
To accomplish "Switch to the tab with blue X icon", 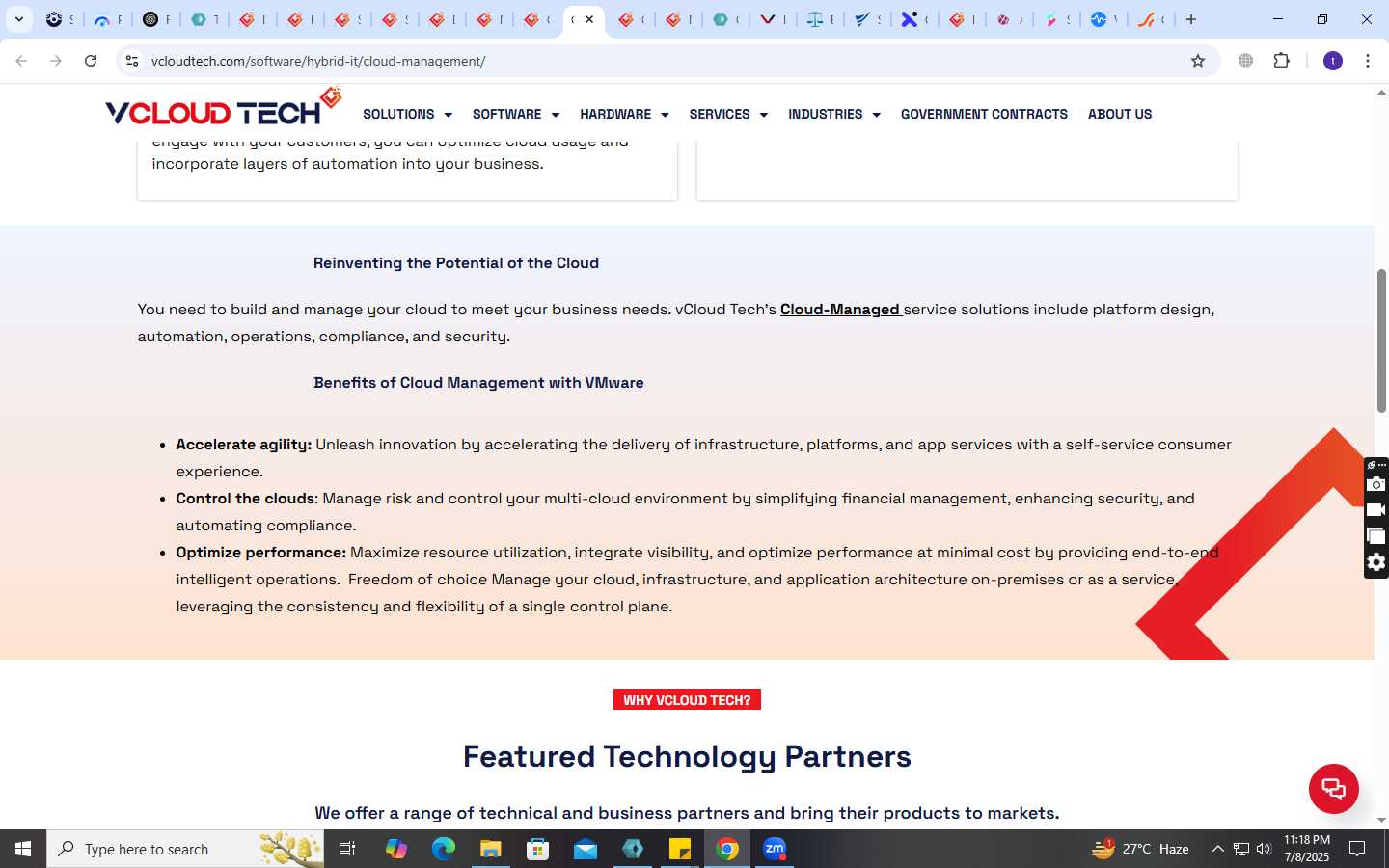I will click(913, 19).
